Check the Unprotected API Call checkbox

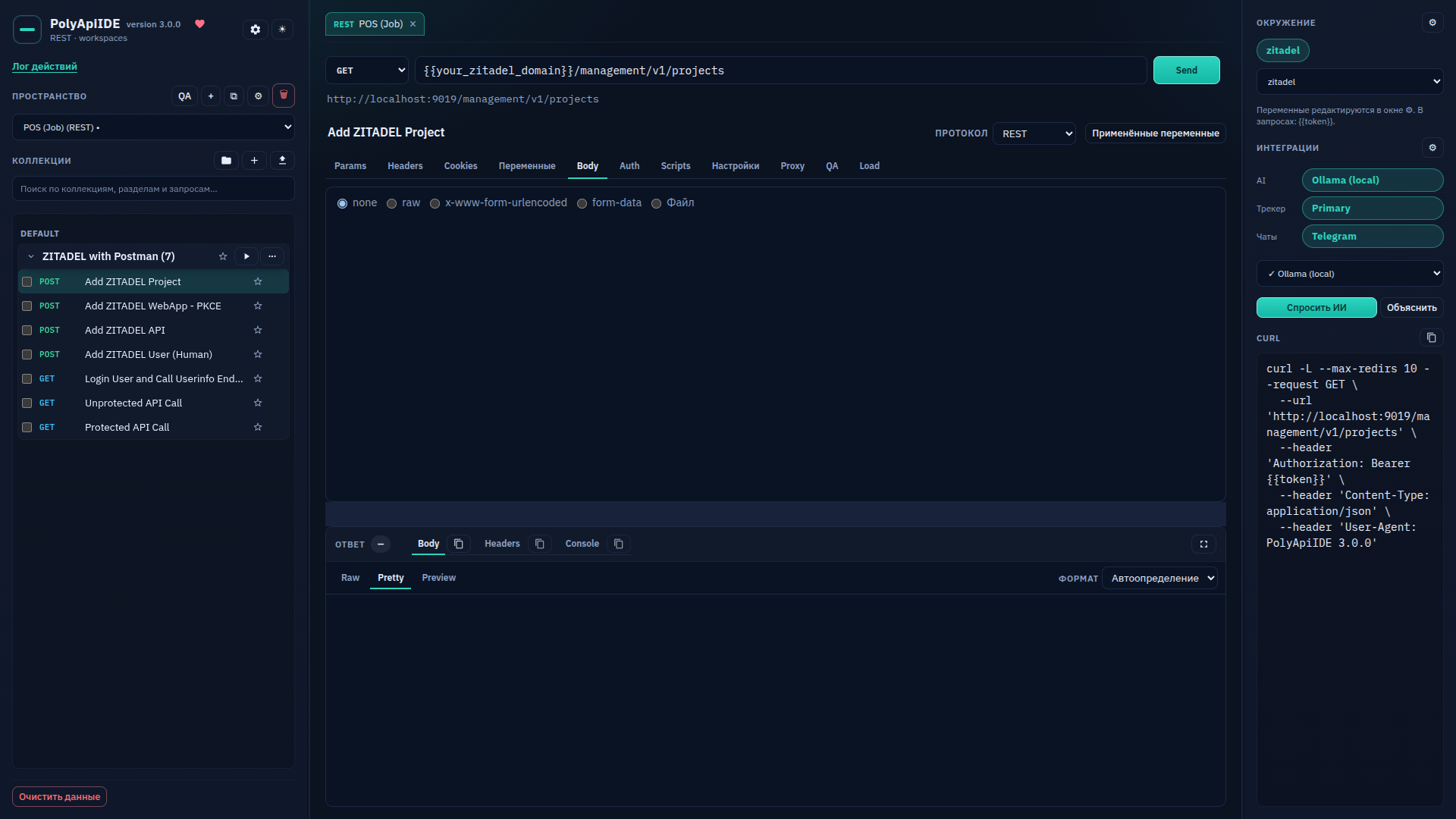tap(27, 403)
